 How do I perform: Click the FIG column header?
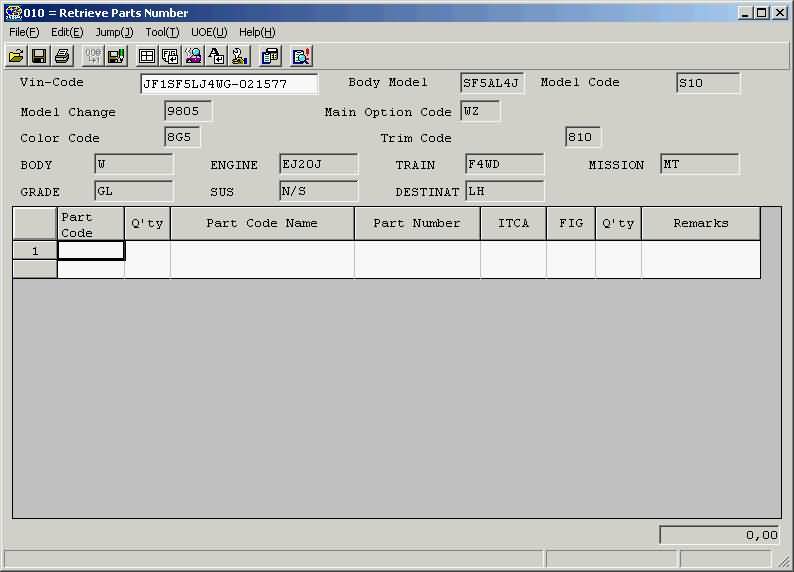tap(571, 224)
